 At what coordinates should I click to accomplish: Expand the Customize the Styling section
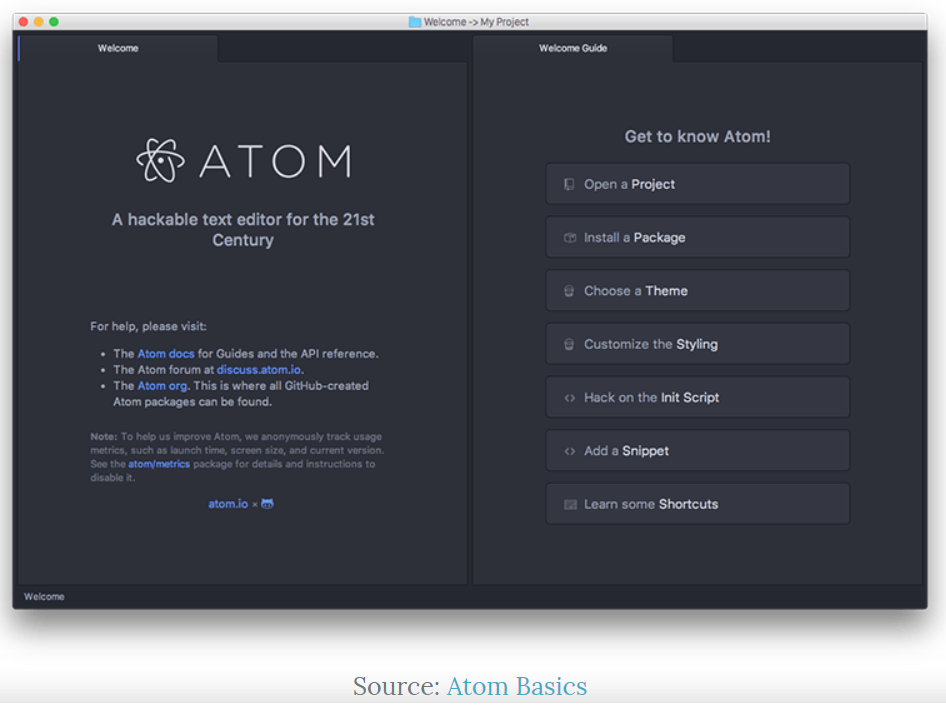click(697, 343)
